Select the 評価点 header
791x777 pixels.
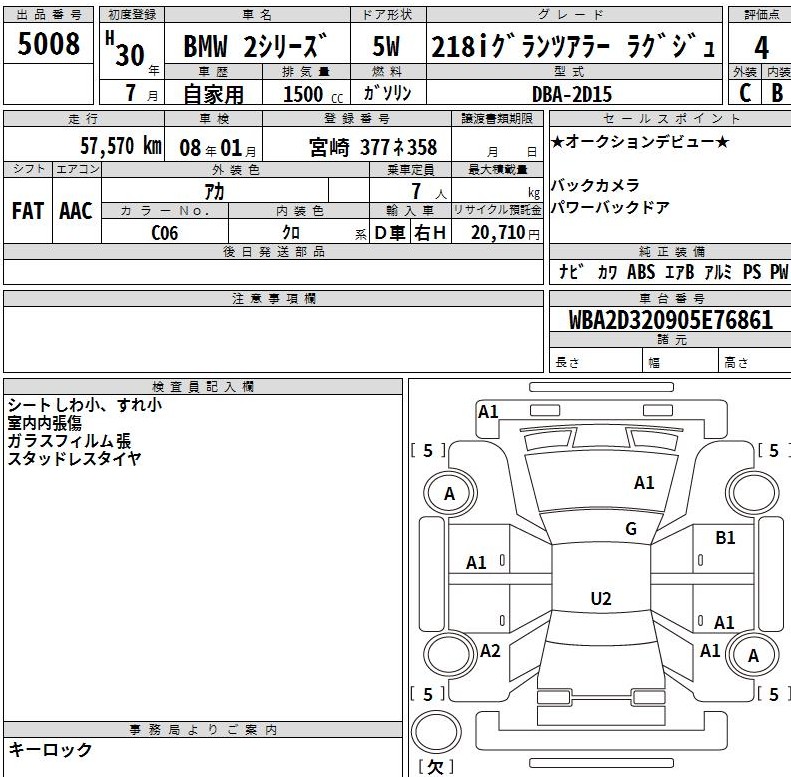click(x=761, y=15)
